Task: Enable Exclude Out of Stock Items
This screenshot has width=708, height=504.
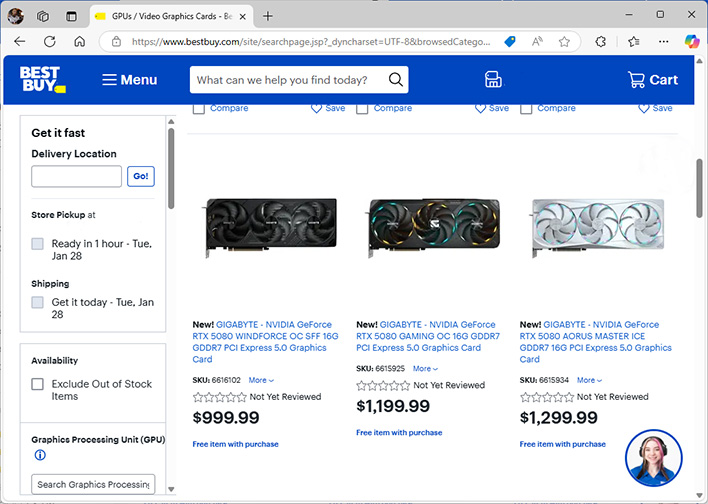Action: (37, 384)
